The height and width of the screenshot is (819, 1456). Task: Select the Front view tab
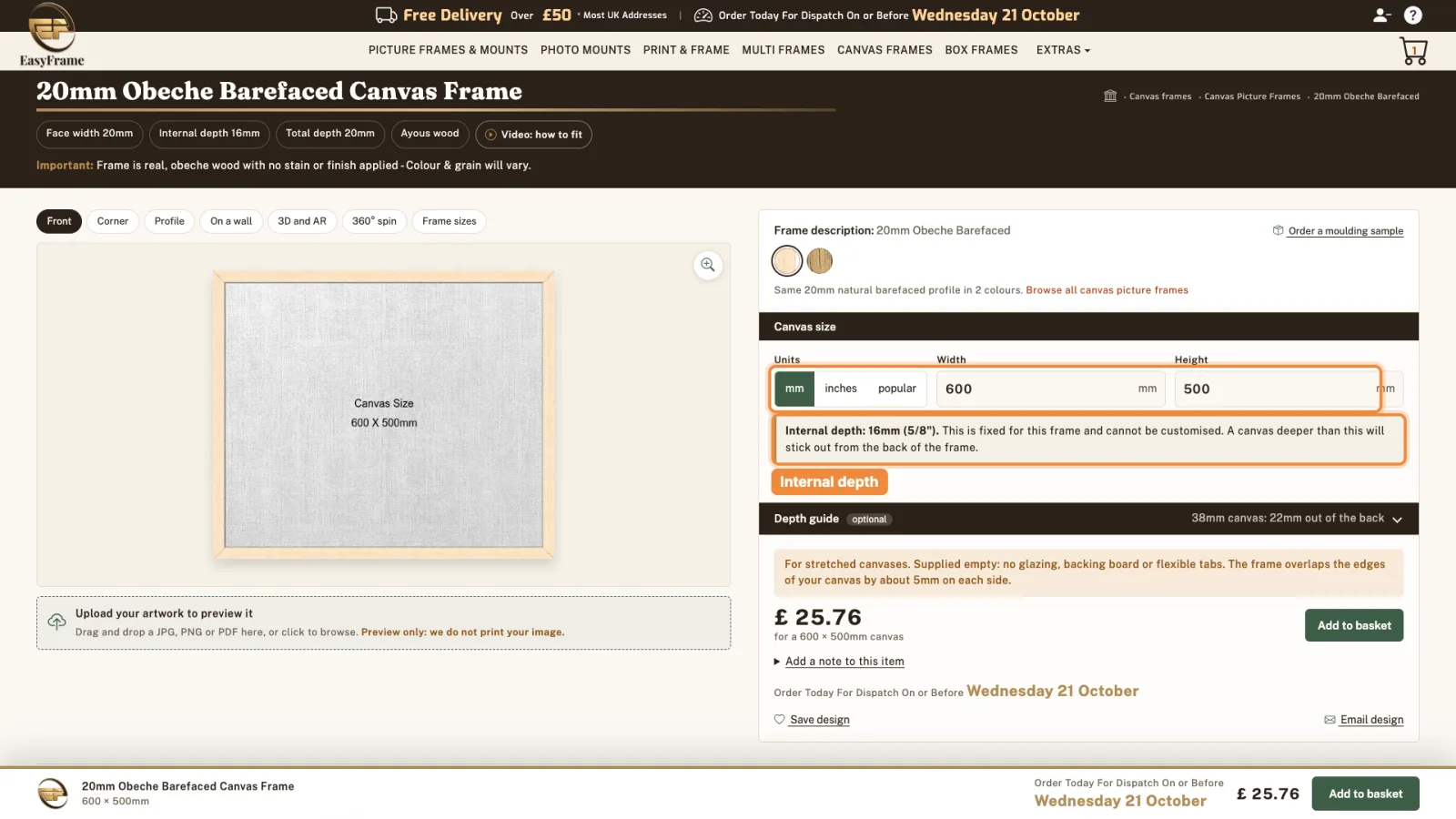coord(59,221)
